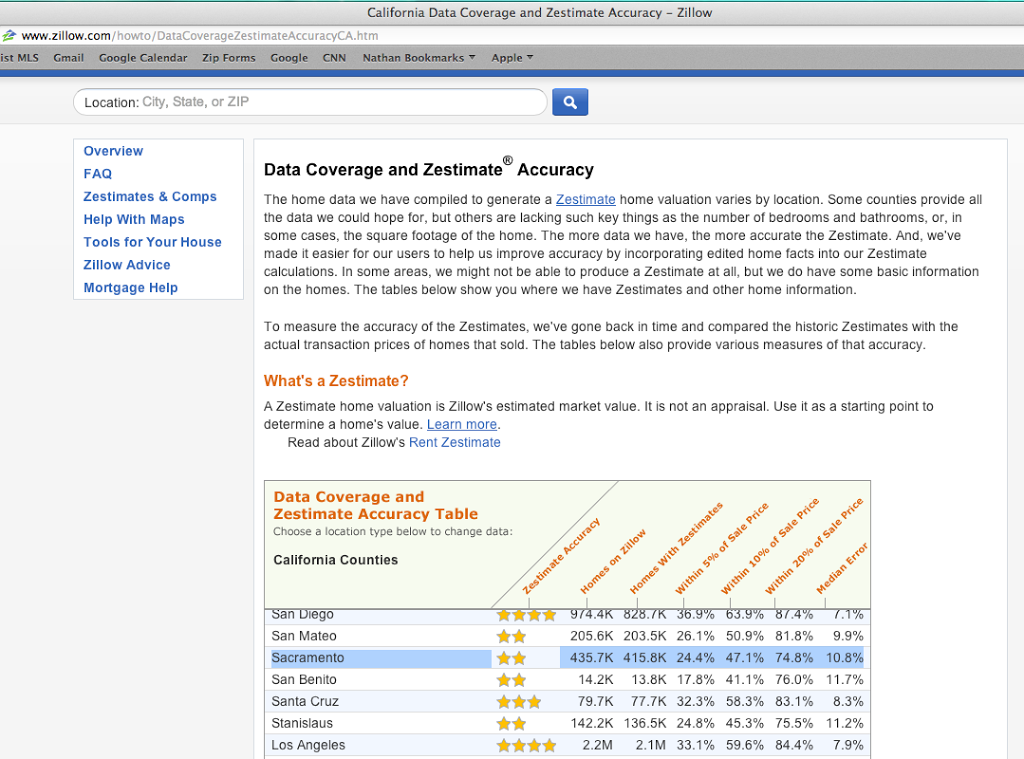Viewport: 1024px width, 759px height.
Task: Follow the Zestimate link in the paragraph
Action: coord(585,200)
